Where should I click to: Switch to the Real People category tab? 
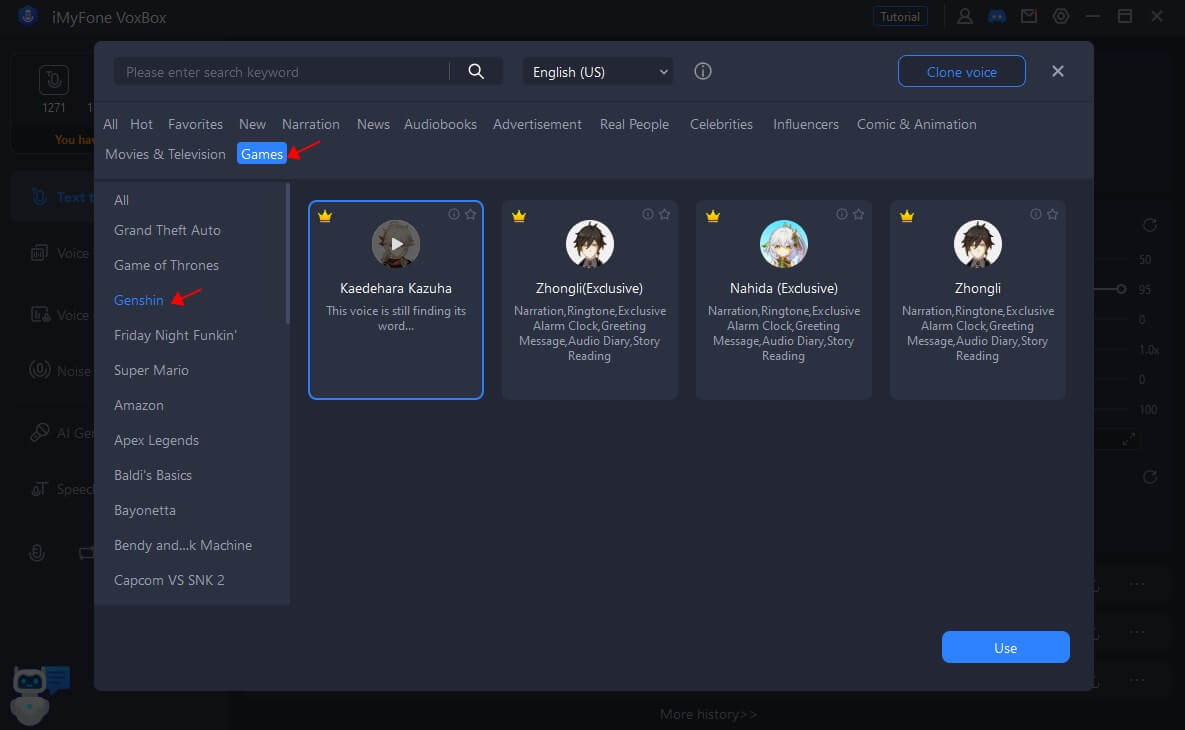(x=634, y=124)
